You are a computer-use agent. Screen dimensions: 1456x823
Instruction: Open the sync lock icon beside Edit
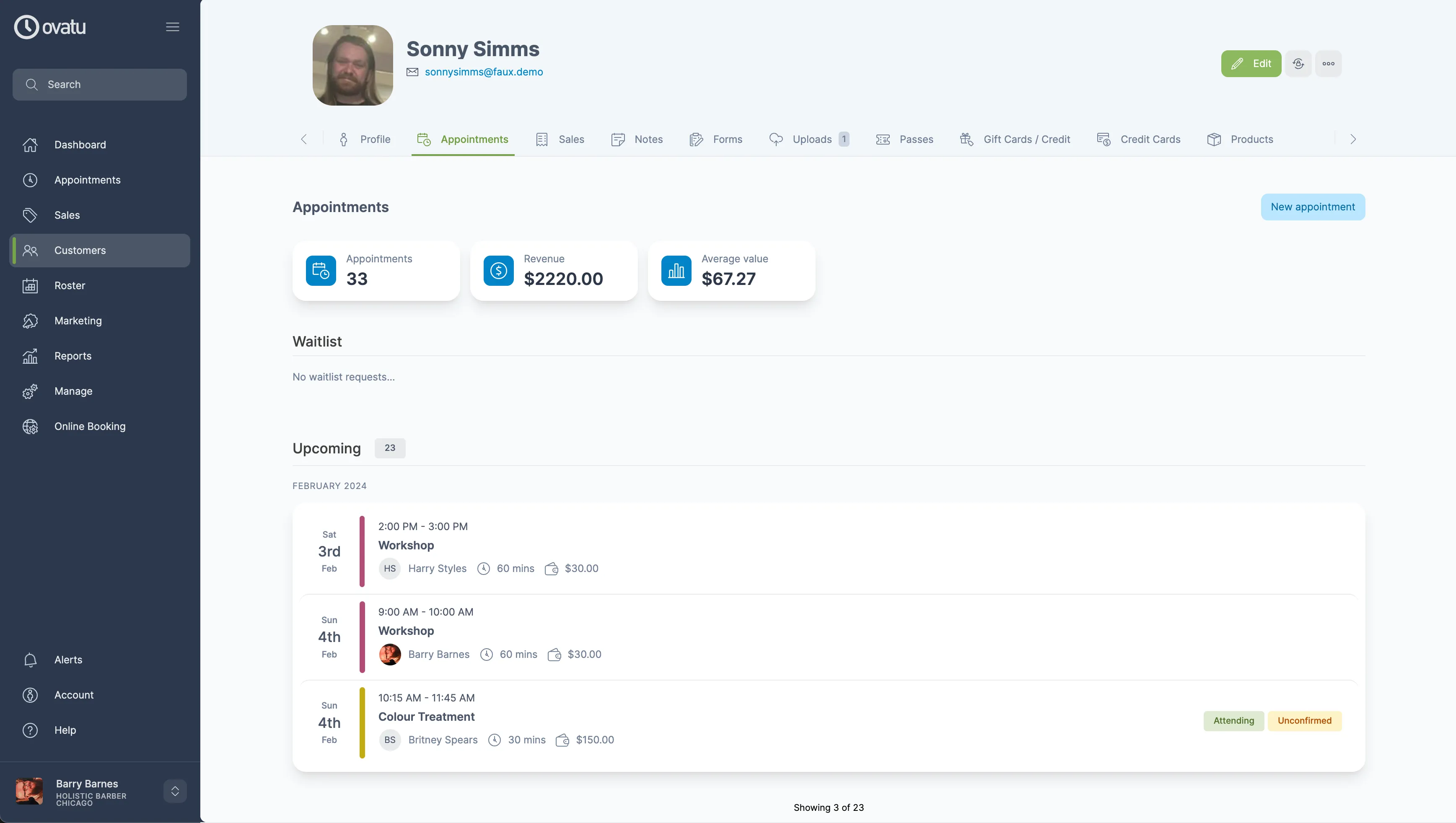[x=1298, y=63]
